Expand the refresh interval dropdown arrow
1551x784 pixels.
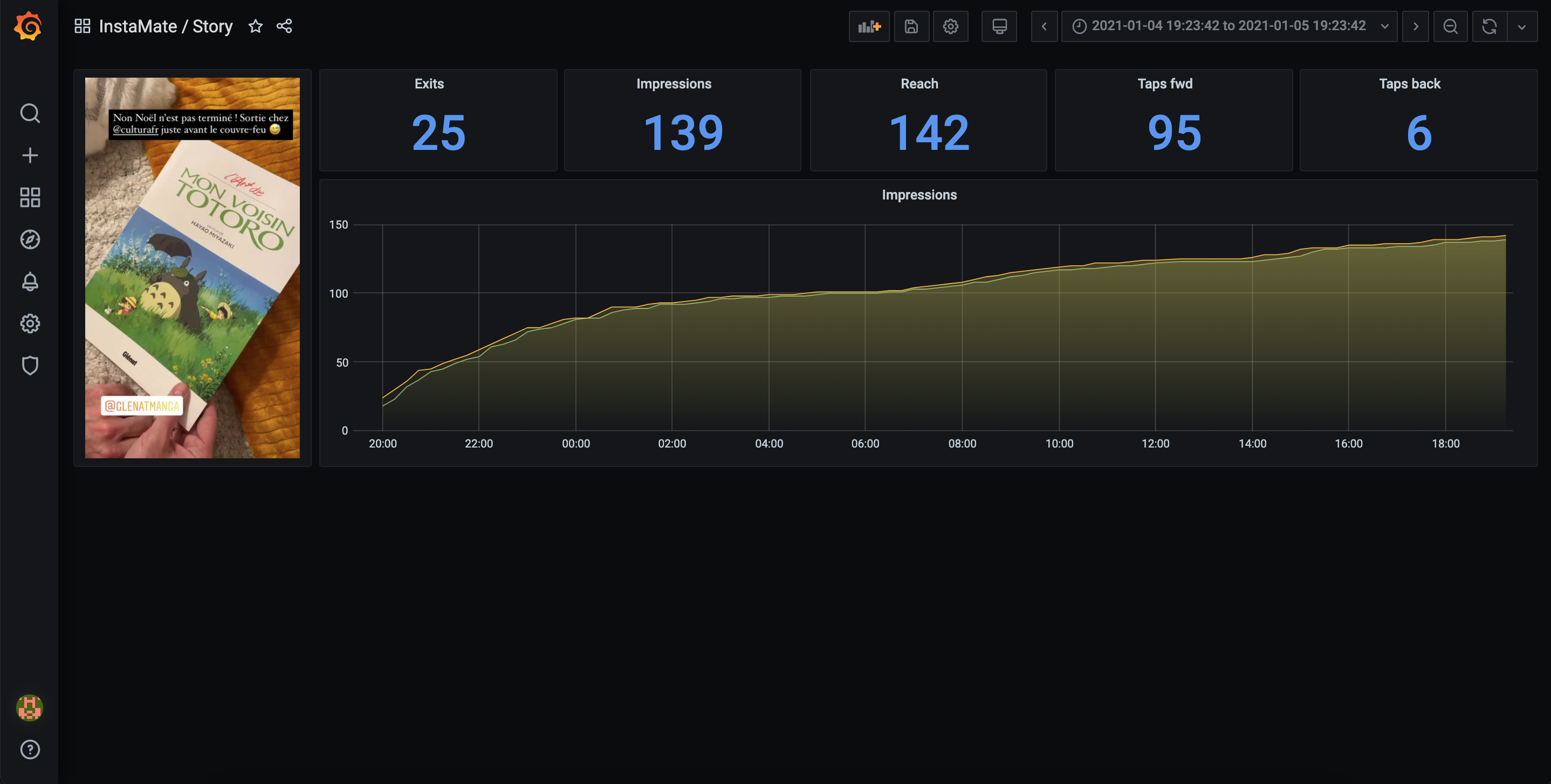[1521, 26]
